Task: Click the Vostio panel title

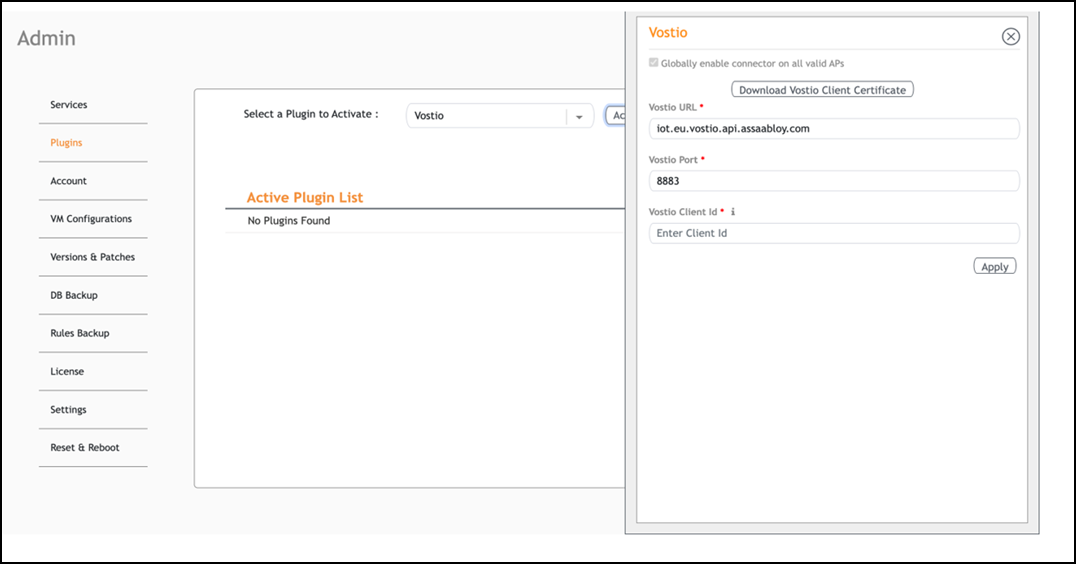Action: pyautogui.click(x=668, y=32)
